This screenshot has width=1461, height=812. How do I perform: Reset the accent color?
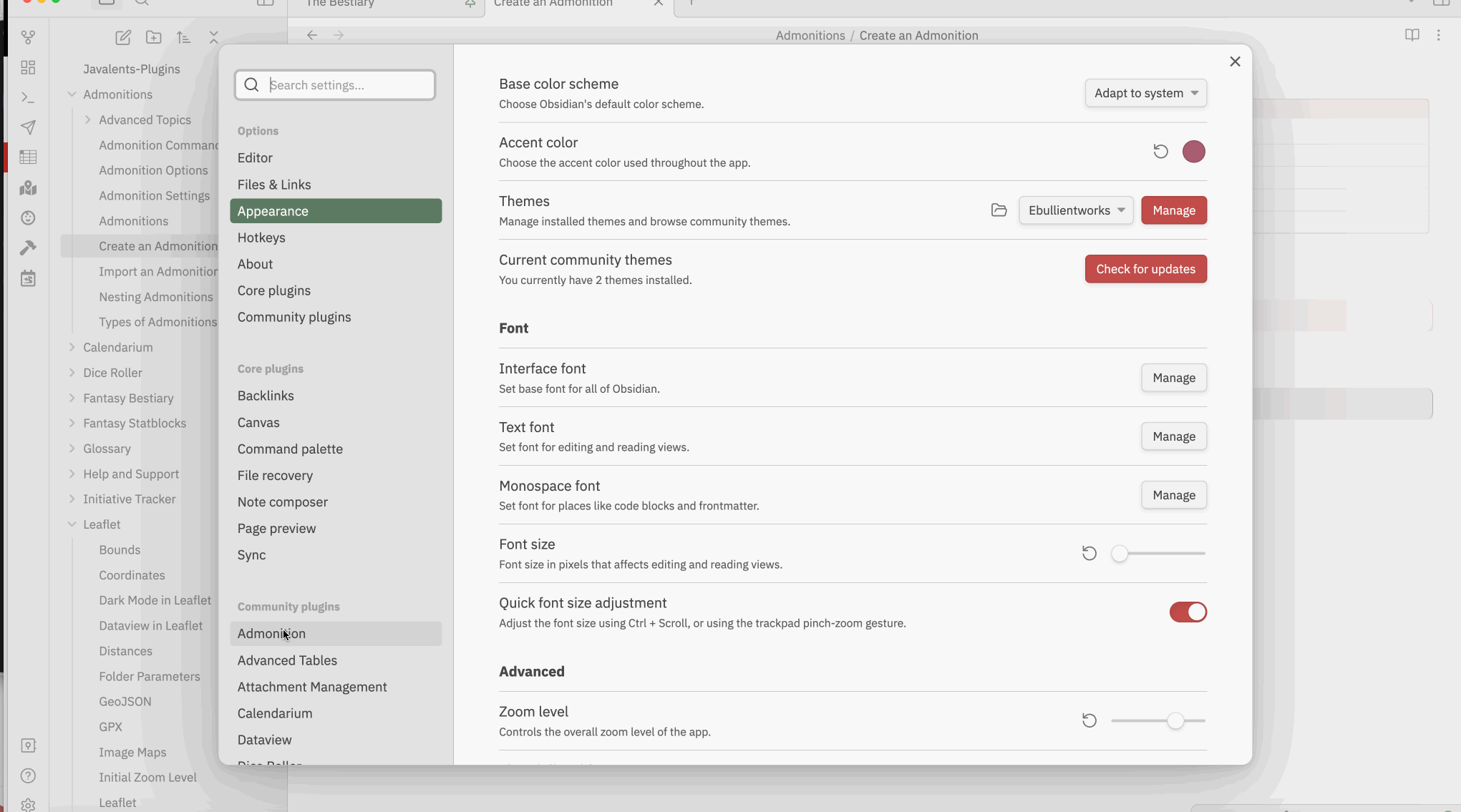click(x=1160, y=152)
